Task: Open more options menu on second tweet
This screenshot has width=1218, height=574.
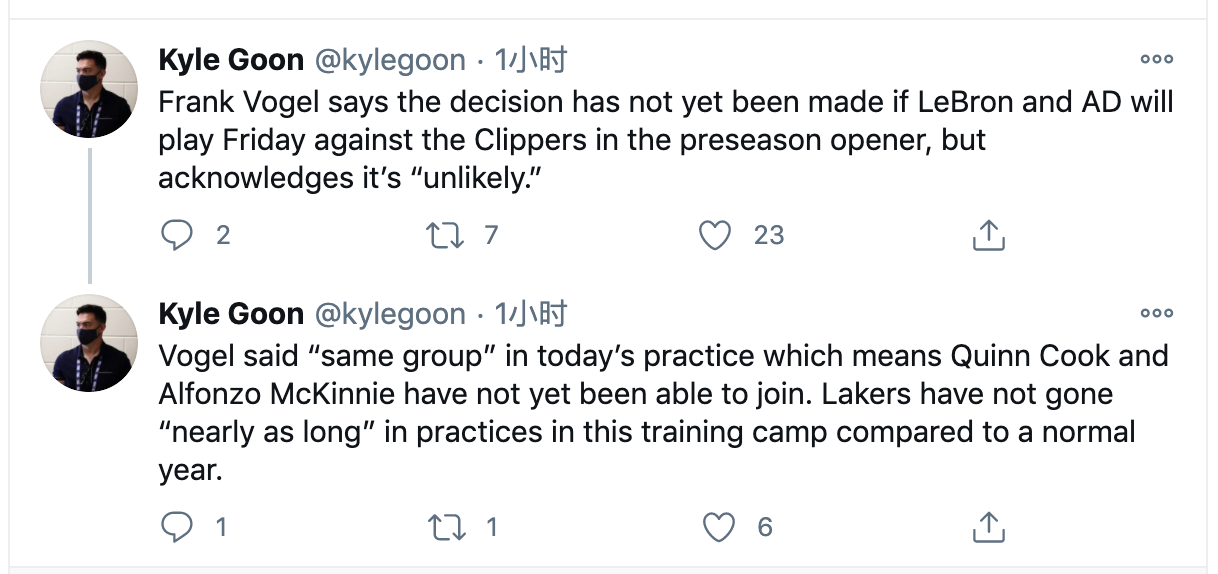Action: pyautogui.click(x=1156, y=313)
